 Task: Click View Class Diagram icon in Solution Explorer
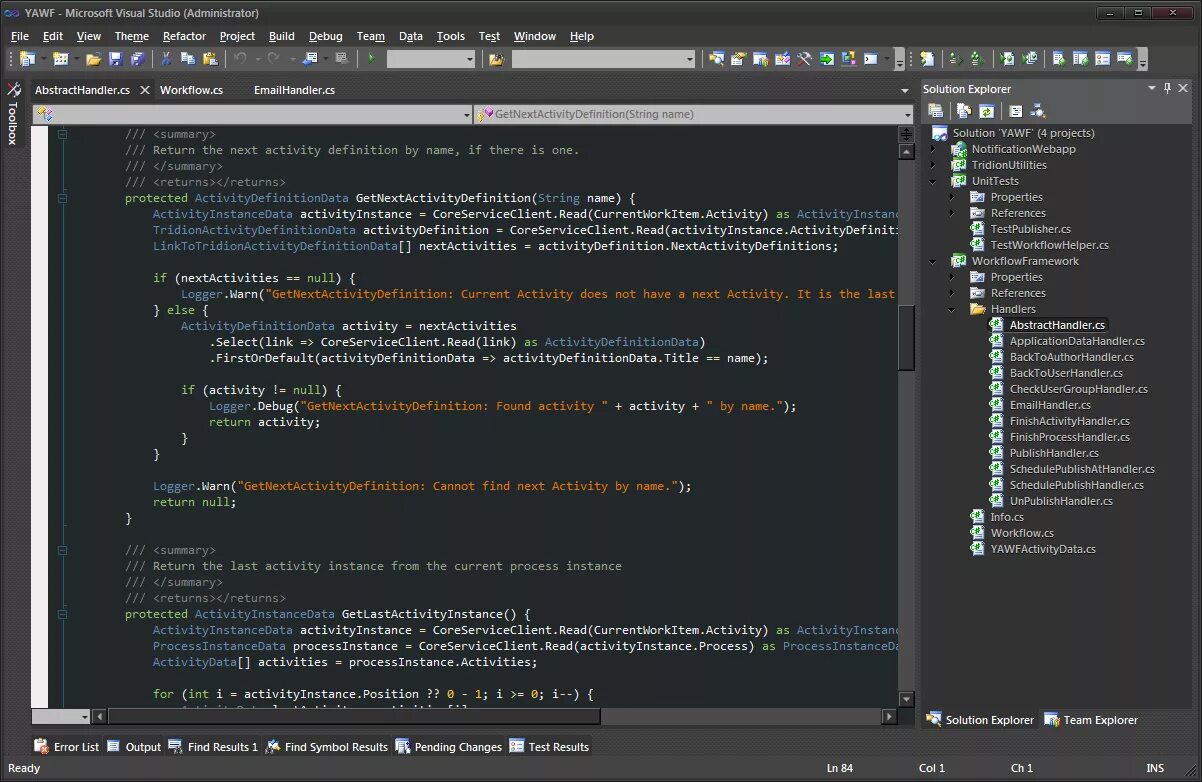pyautogui.click(x=1038, y=111)
